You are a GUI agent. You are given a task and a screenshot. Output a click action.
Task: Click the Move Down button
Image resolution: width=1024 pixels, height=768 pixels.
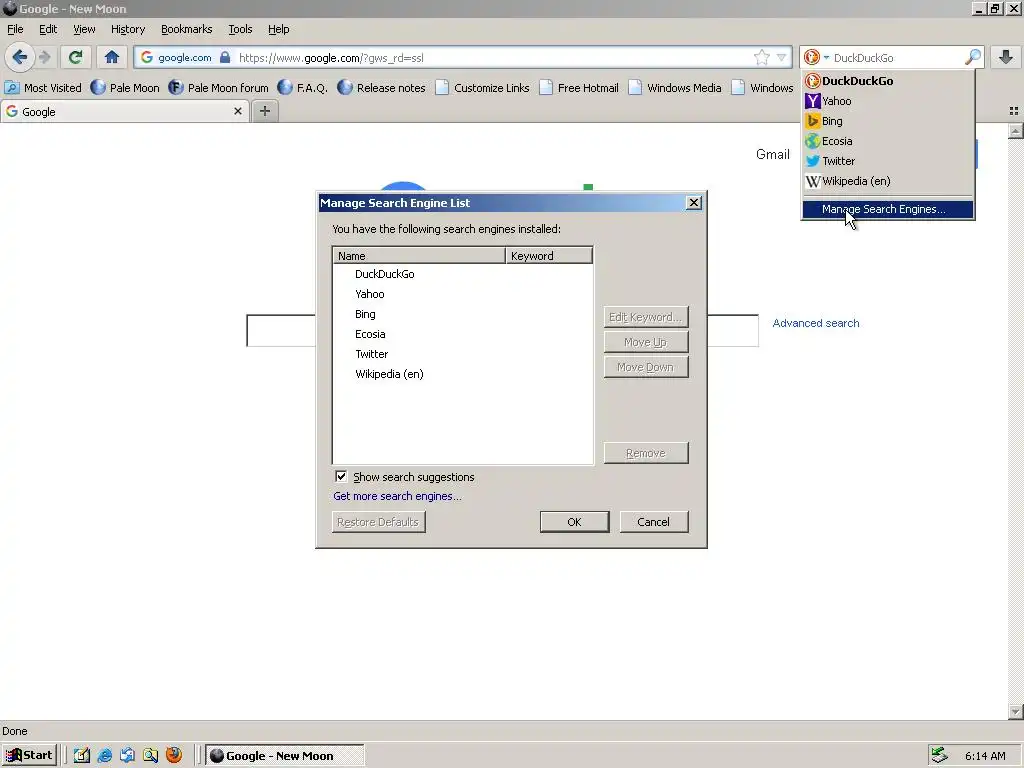[646, 367]
